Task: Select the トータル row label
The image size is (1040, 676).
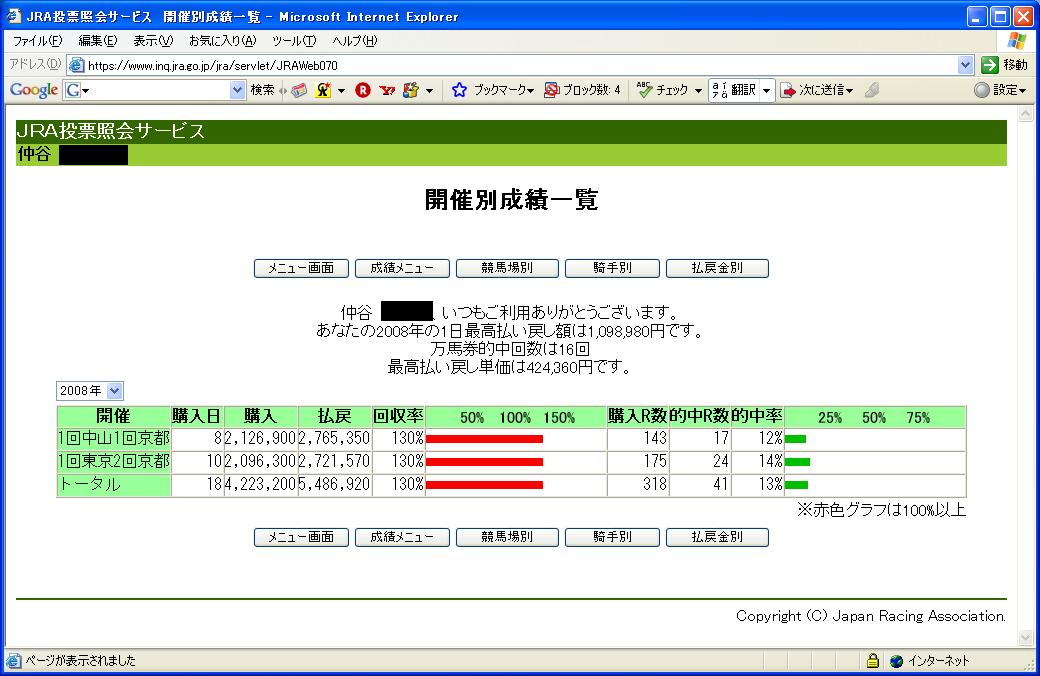Action: click(x=114, y=484)
